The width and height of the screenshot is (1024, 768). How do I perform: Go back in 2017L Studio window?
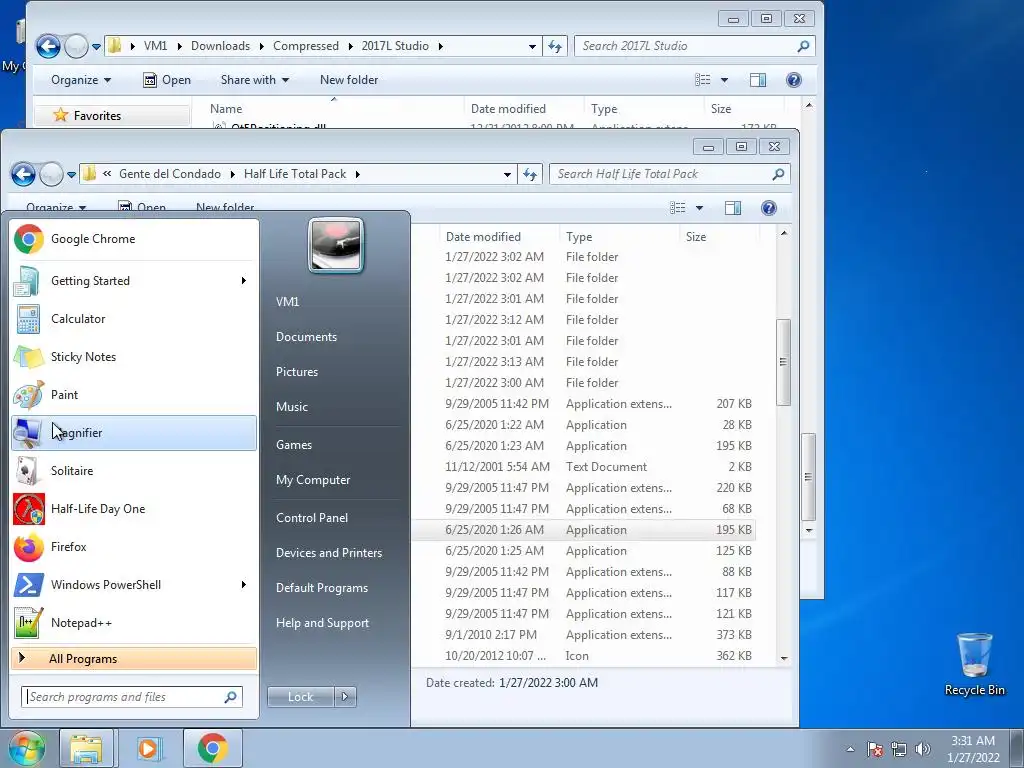48,46
